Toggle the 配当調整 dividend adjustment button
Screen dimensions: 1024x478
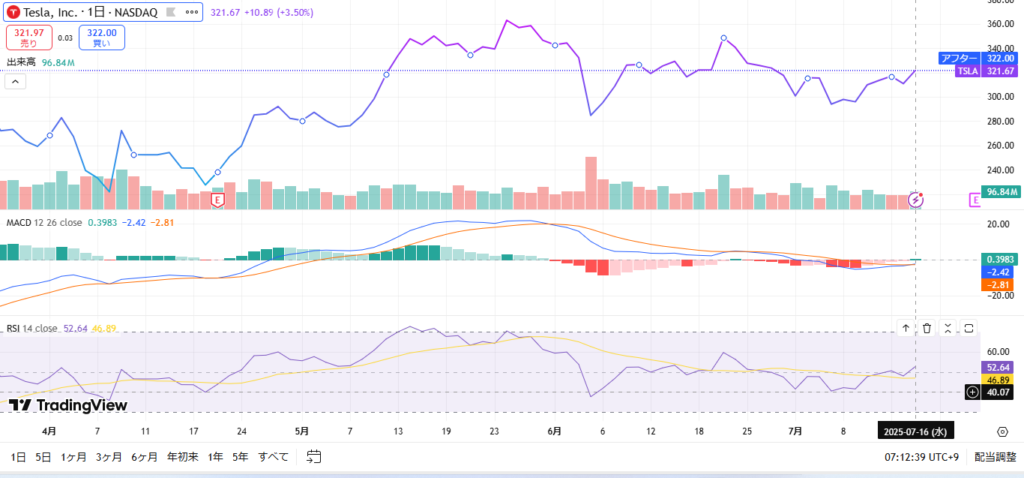click(995, 457)
